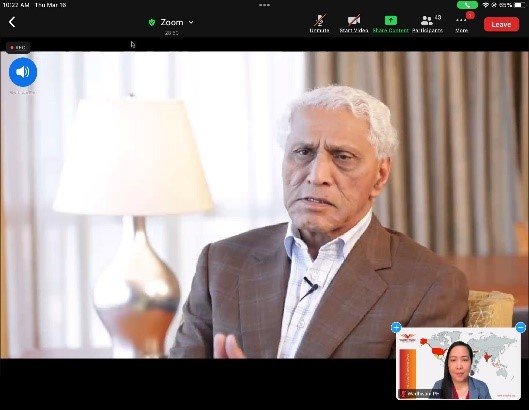Click the green encryption shield icon
Image resolution: width=529 pixels, height=410 pixels.
152,22
